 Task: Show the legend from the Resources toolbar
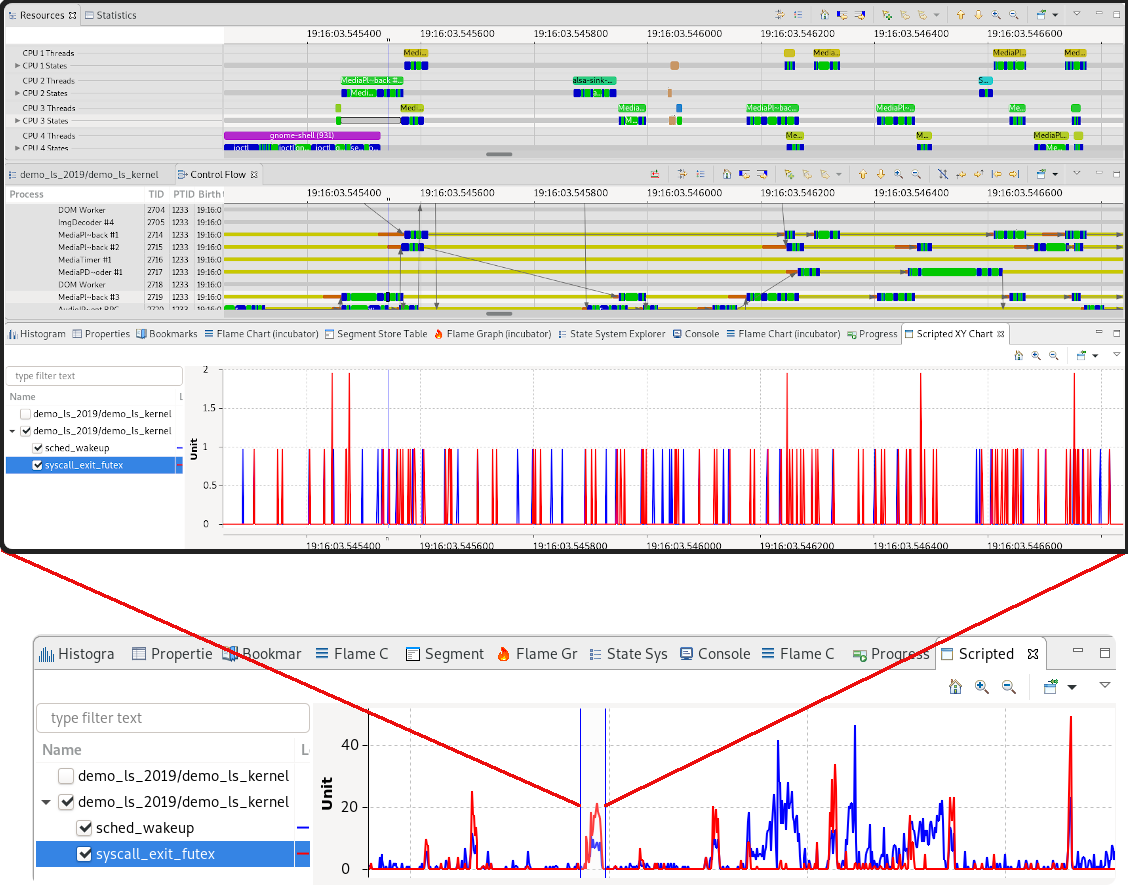797,15
